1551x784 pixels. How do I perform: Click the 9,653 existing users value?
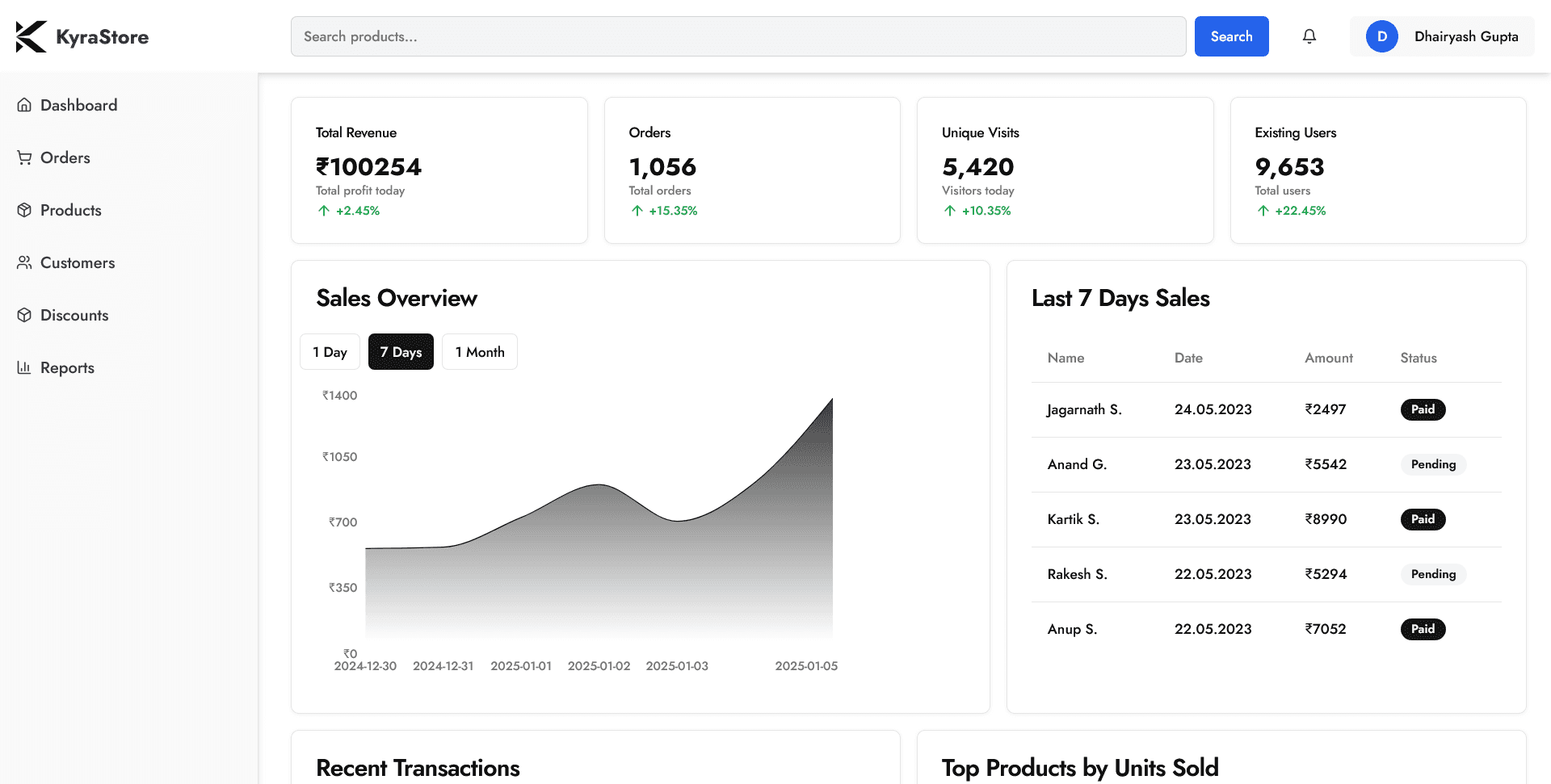coord(1289,167)
